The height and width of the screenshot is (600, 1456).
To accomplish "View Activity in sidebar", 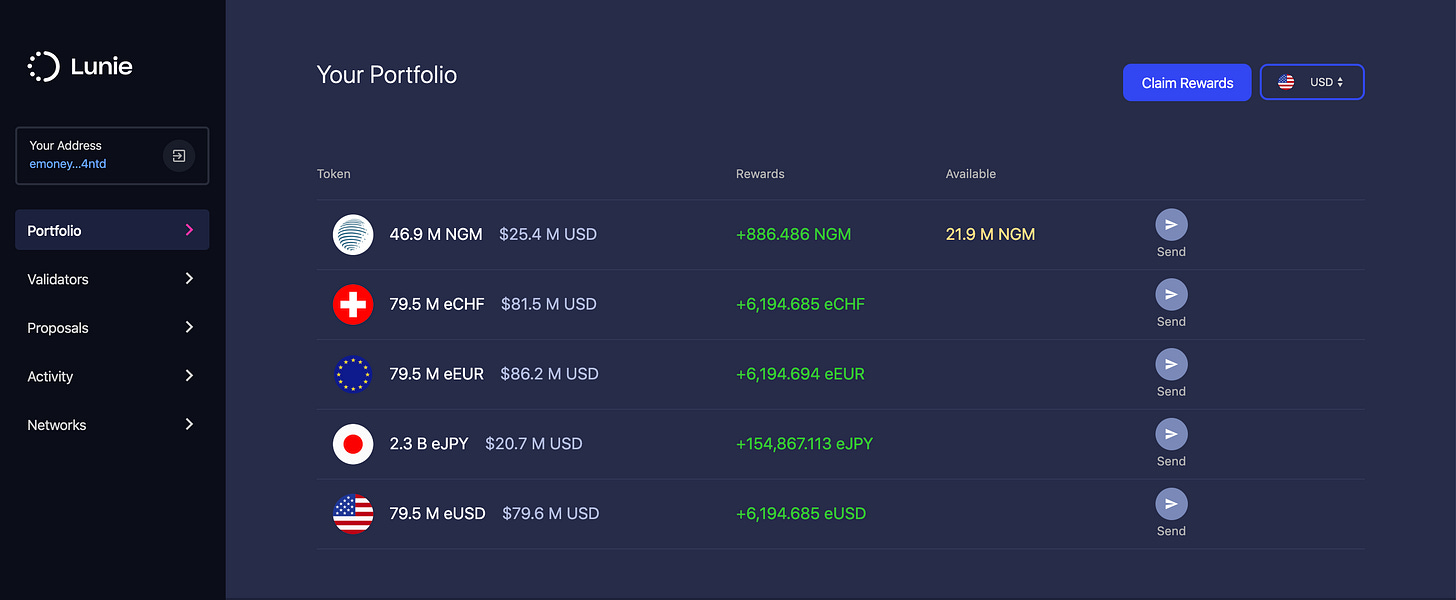I will (112, 376).
